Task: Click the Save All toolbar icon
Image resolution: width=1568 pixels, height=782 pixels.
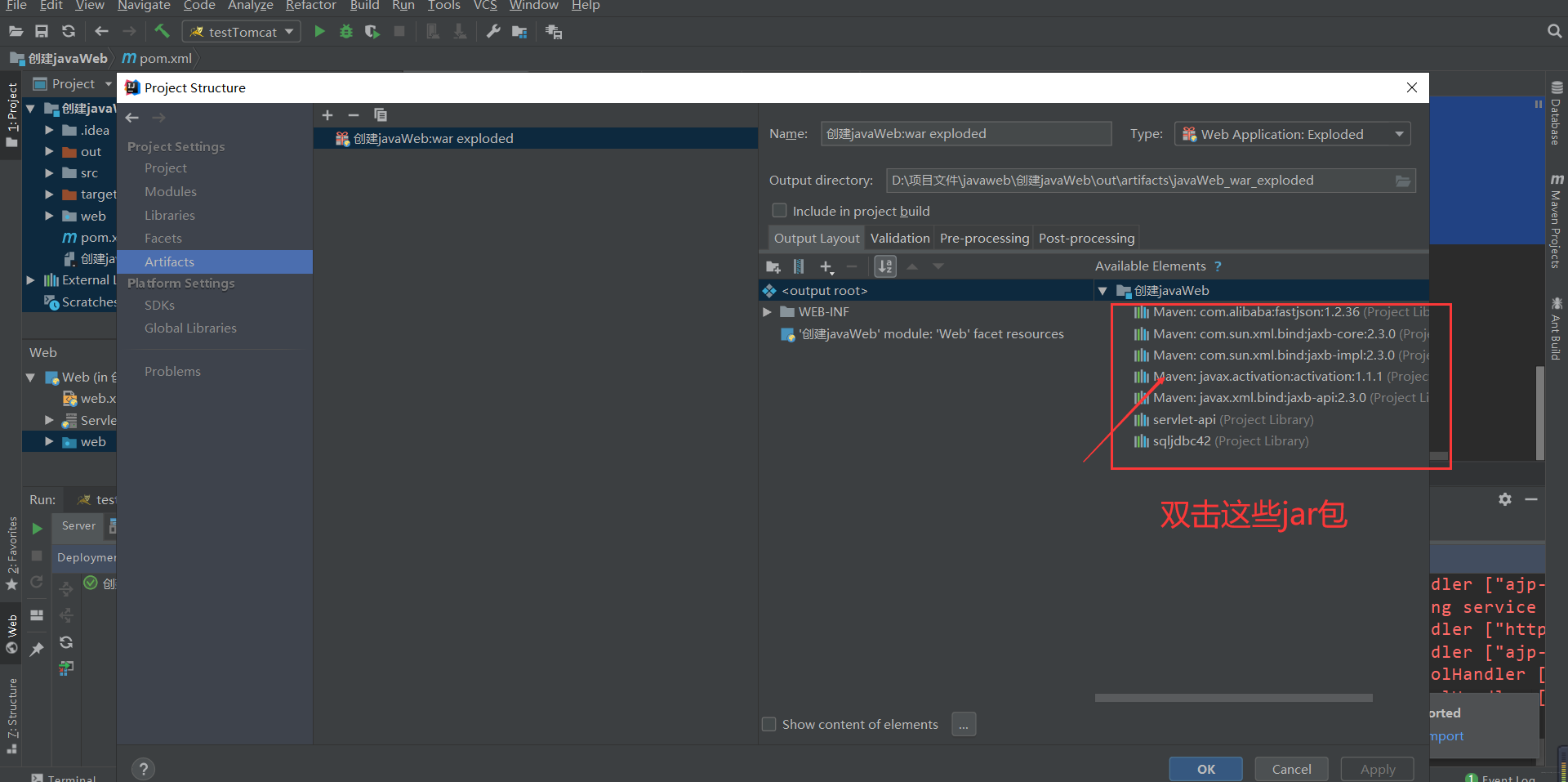Action: 42,32
